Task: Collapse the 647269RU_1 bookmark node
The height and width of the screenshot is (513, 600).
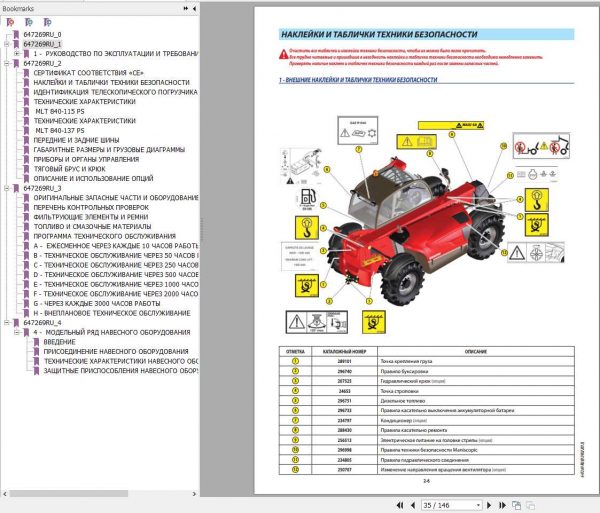Action: [6, 44]
